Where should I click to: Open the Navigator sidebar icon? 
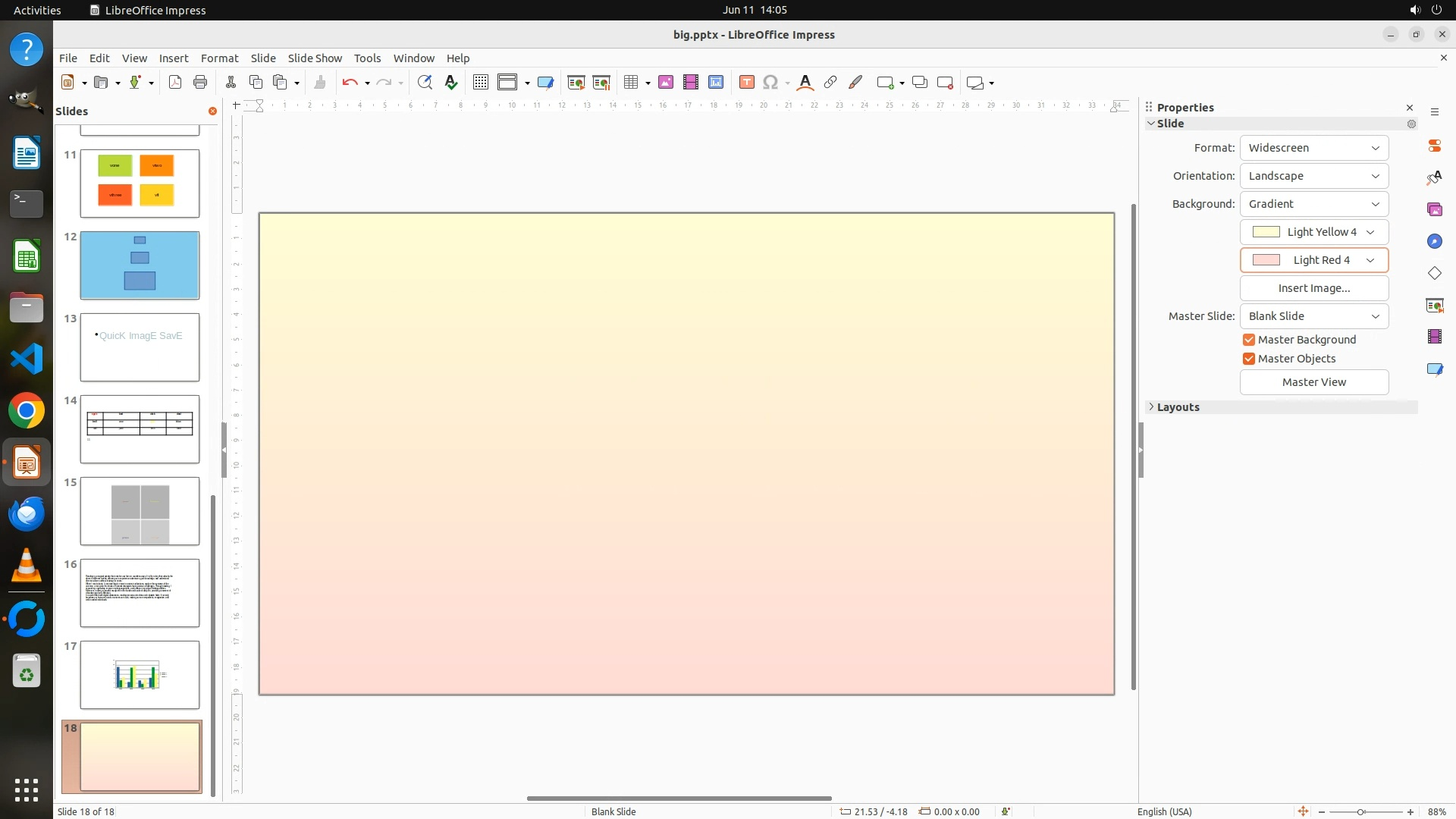[1434, 241]
